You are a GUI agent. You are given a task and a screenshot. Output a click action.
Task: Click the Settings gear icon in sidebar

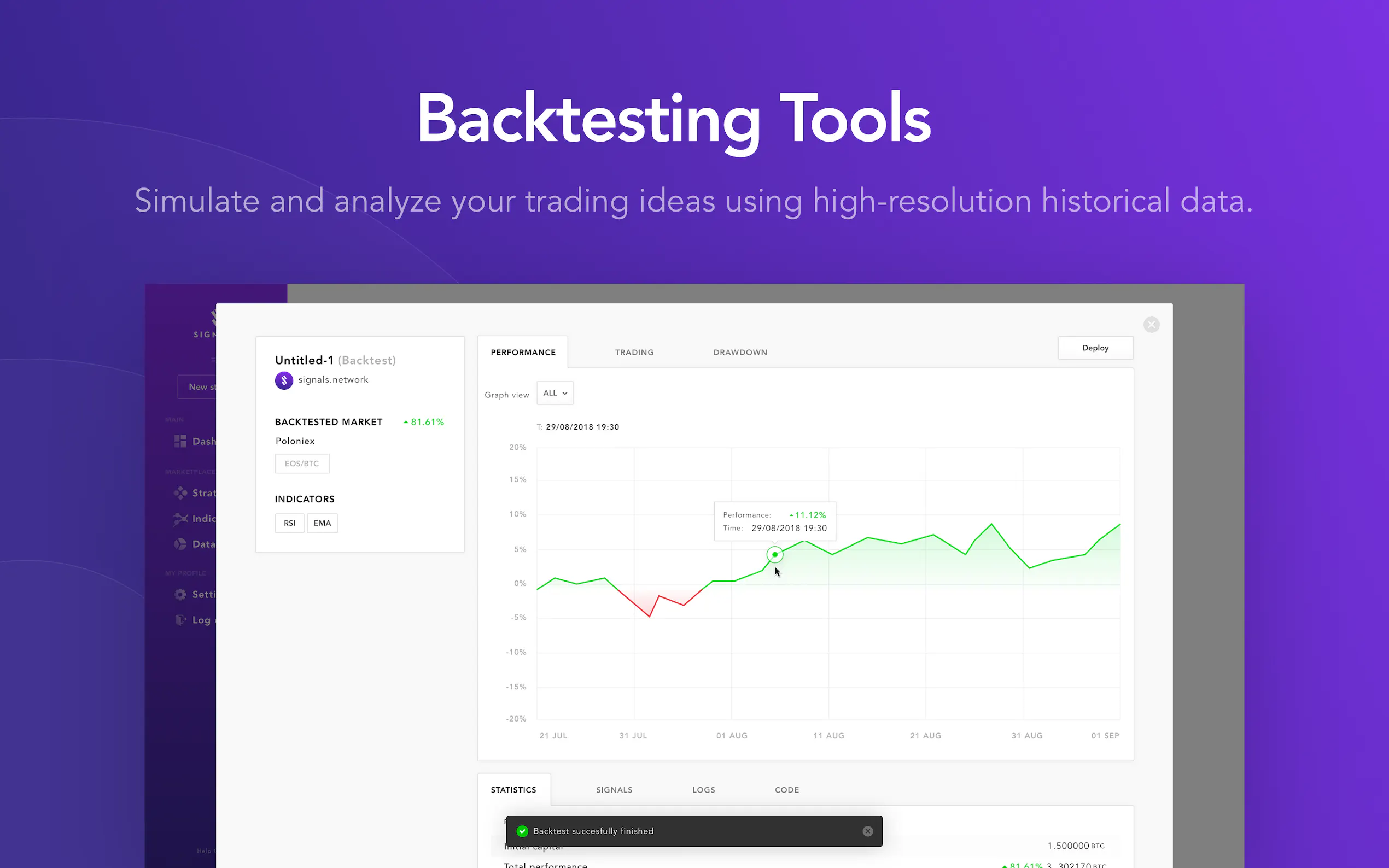[x=180, y=594]
